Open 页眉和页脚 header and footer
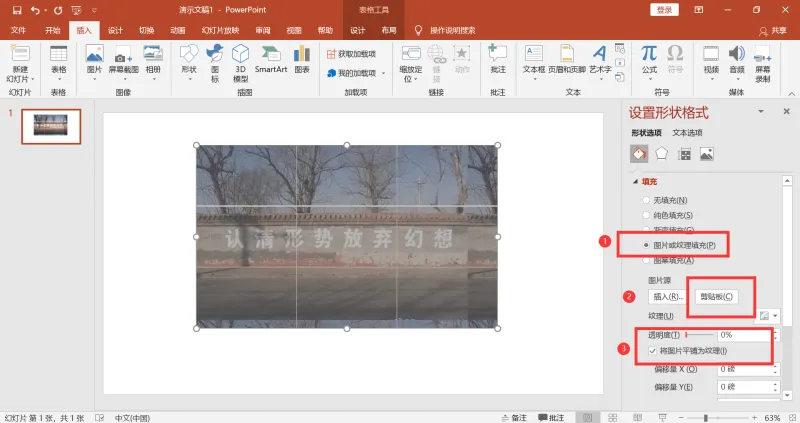This screenshot has height=423, width=800. coord(567,60)
